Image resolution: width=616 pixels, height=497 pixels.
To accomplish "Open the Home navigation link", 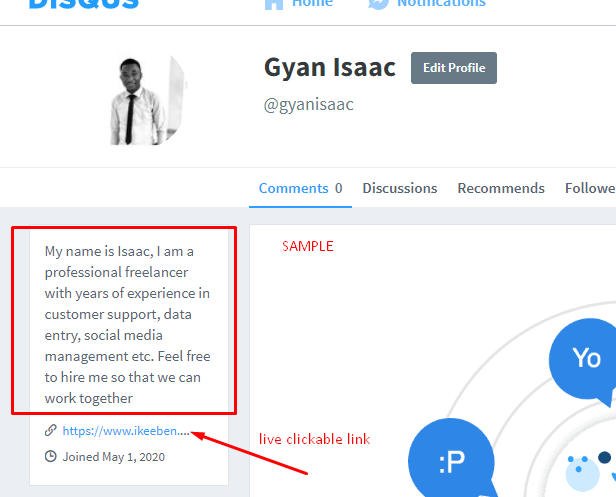I will pos(312,3).
